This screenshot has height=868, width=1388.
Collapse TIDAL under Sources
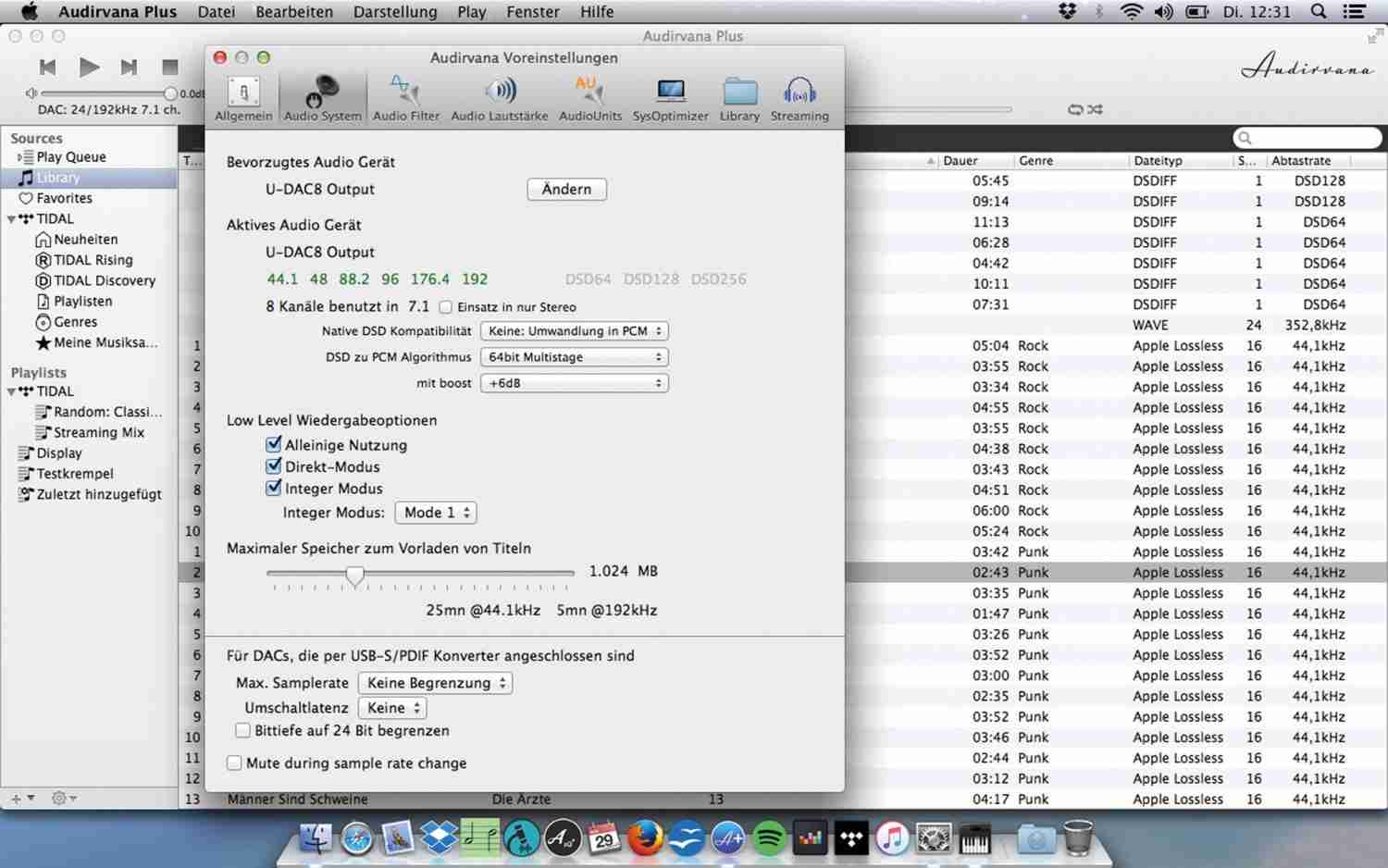coord(11,219)
